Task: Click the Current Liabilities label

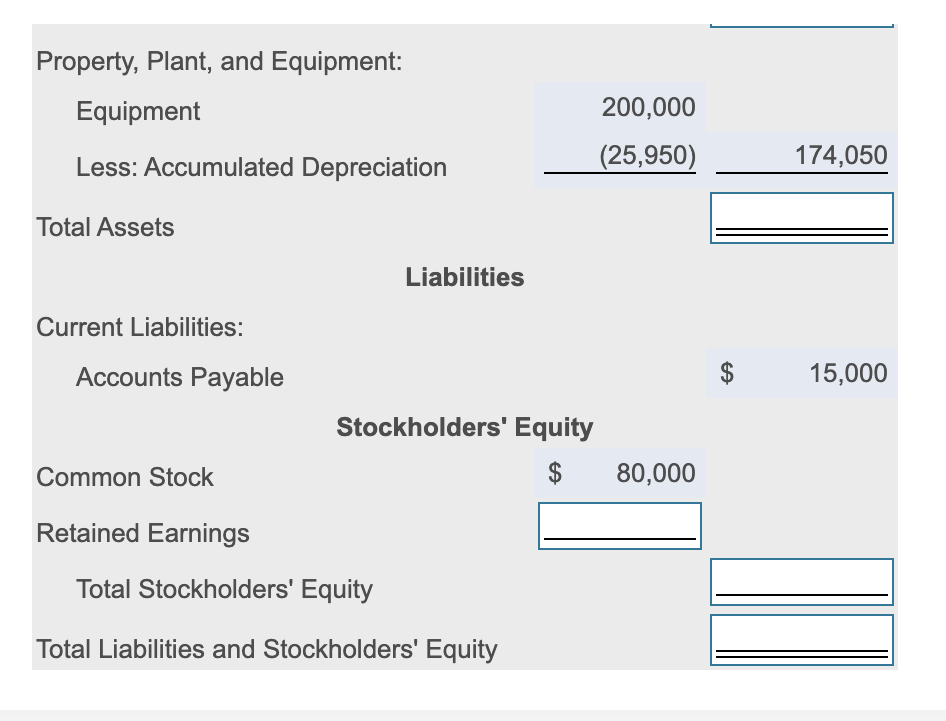Action: [140, 327]
